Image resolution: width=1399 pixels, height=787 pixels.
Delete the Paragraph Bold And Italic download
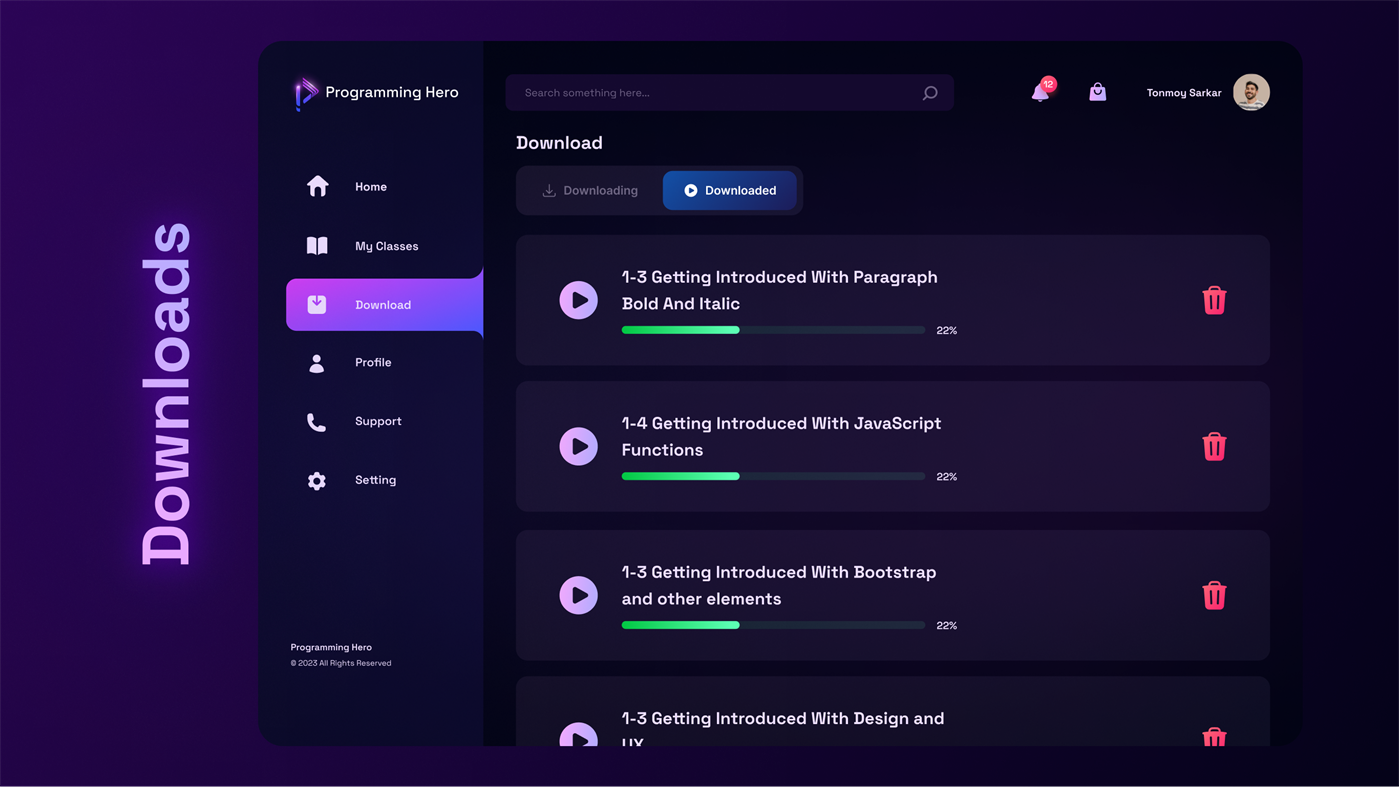coord(1214,299)
